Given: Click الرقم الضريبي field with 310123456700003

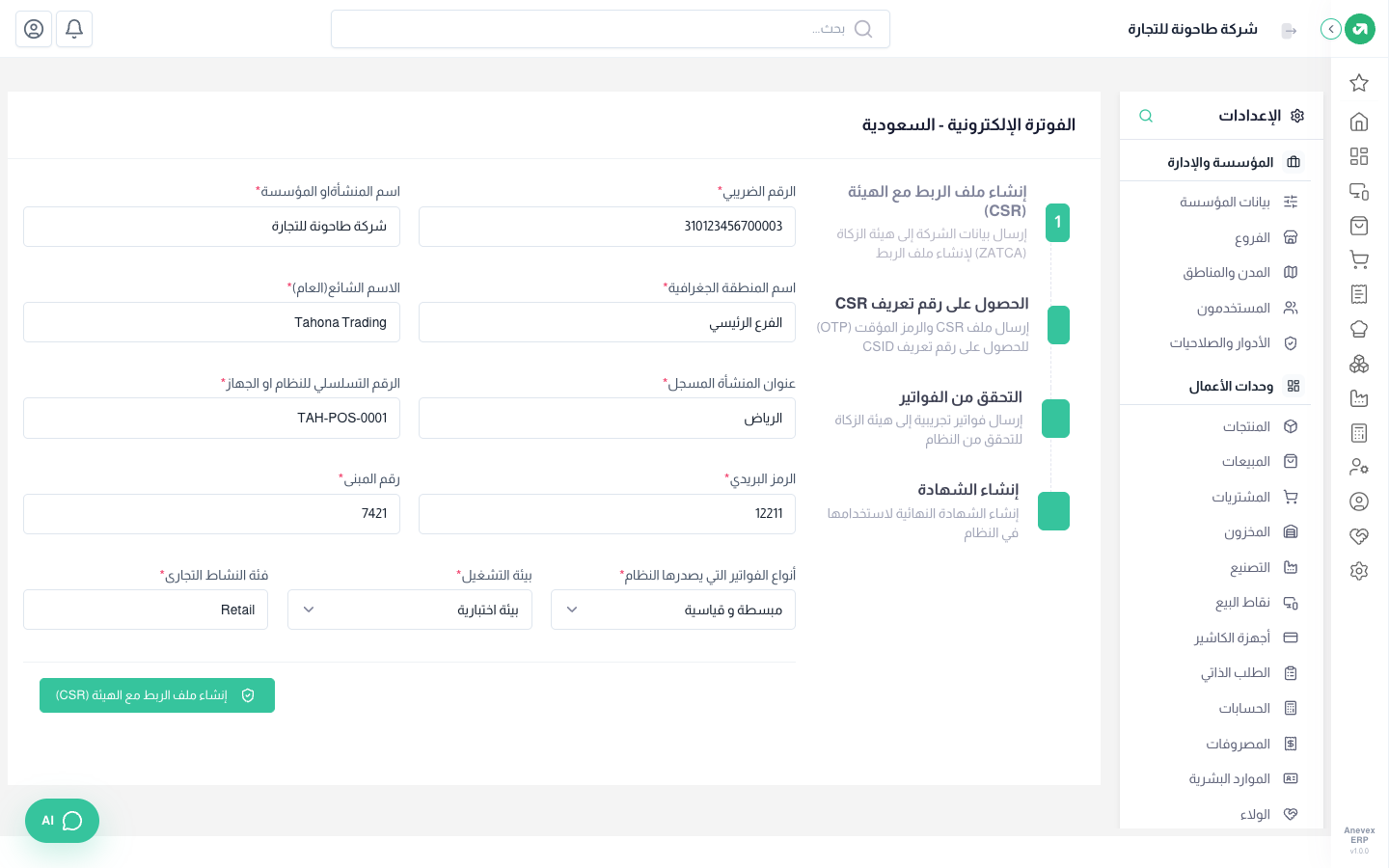Looking at the screenshot, I should coord(607,227).
